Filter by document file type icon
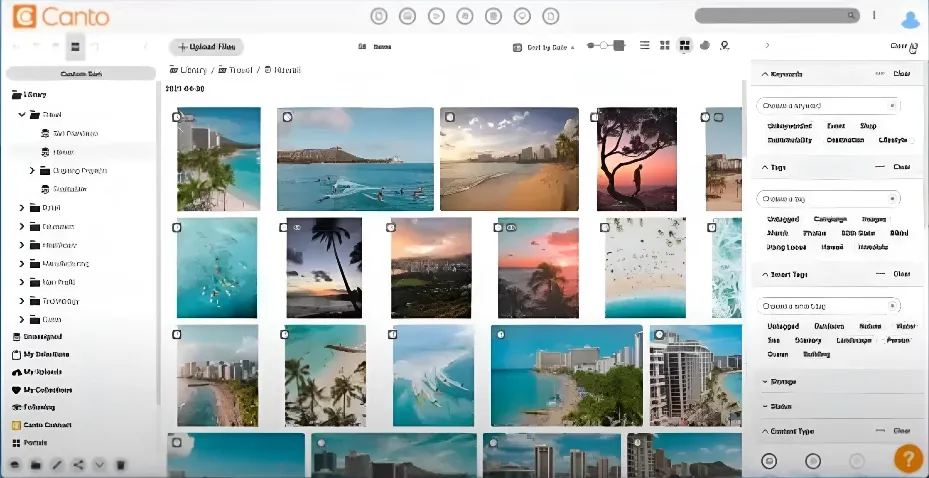This screenshot has width=929, height=478. coord(494,16)
